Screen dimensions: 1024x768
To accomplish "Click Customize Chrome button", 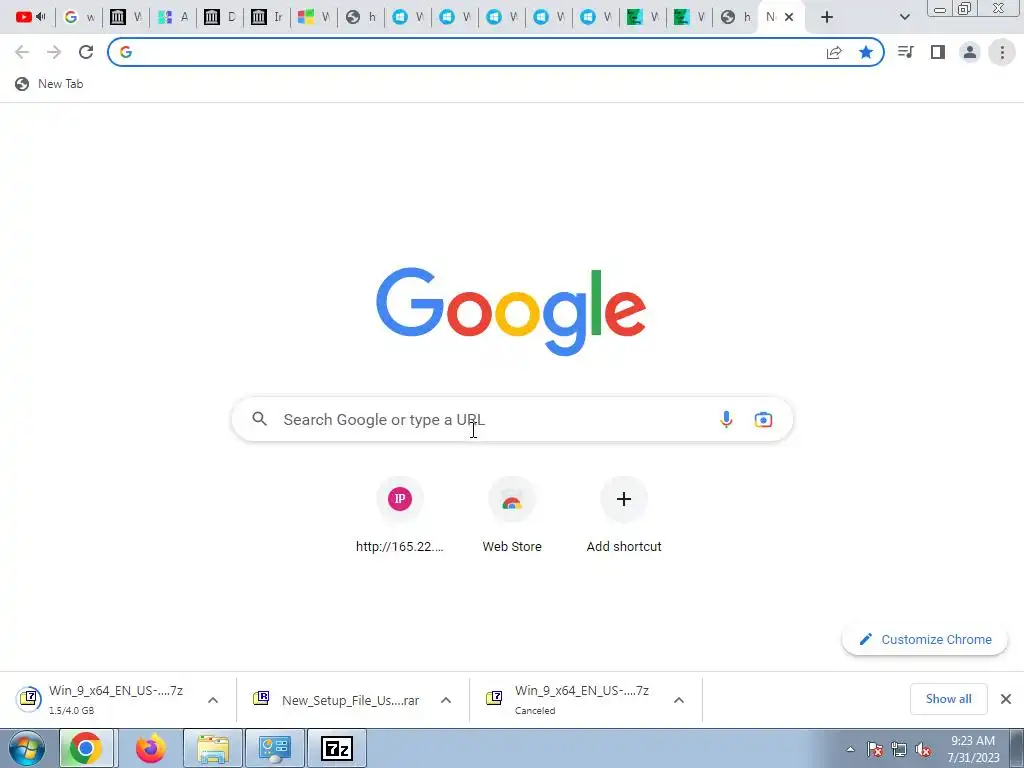I will click(x=925, y=639).
